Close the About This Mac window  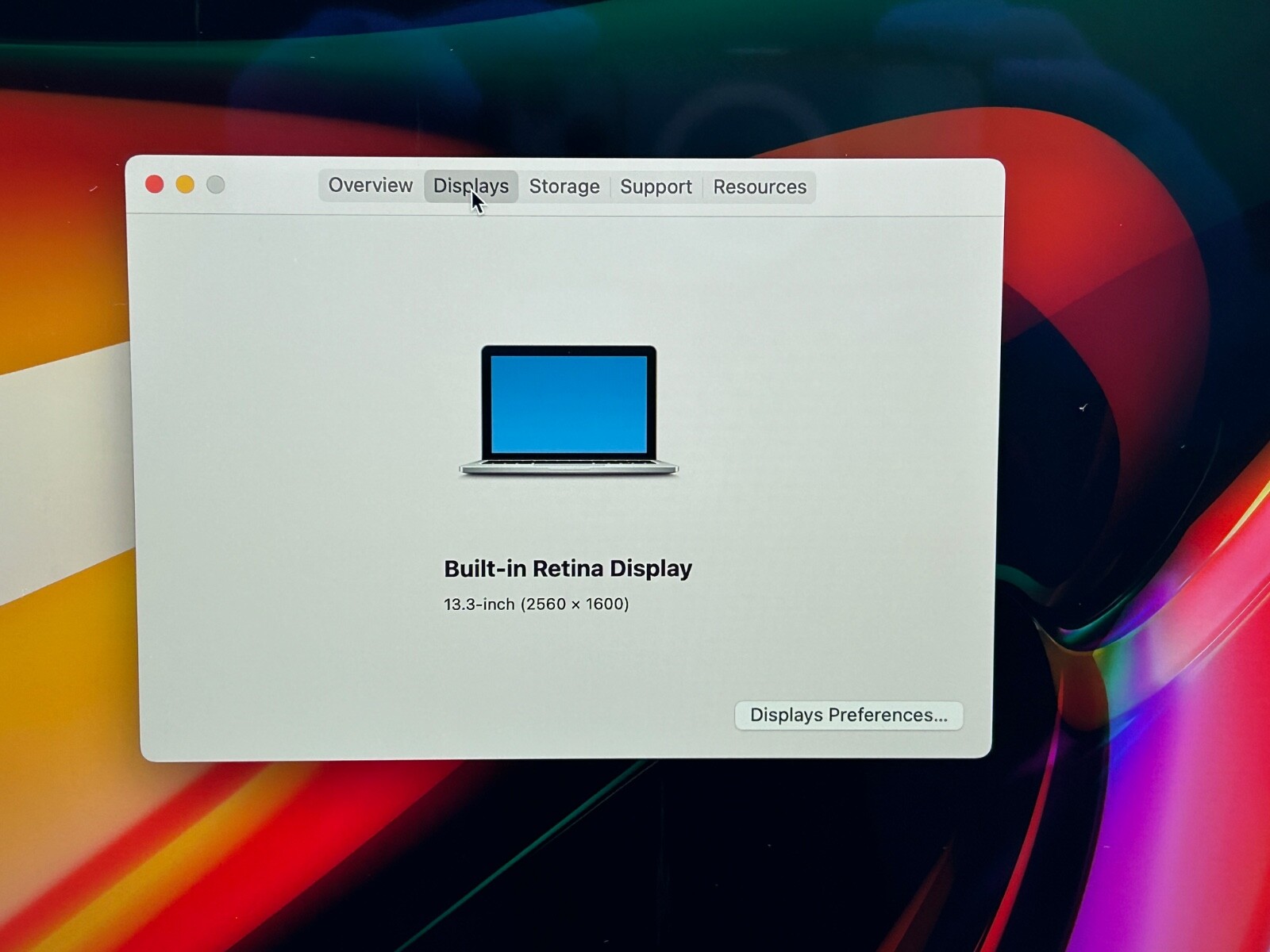tap(155, 185)
